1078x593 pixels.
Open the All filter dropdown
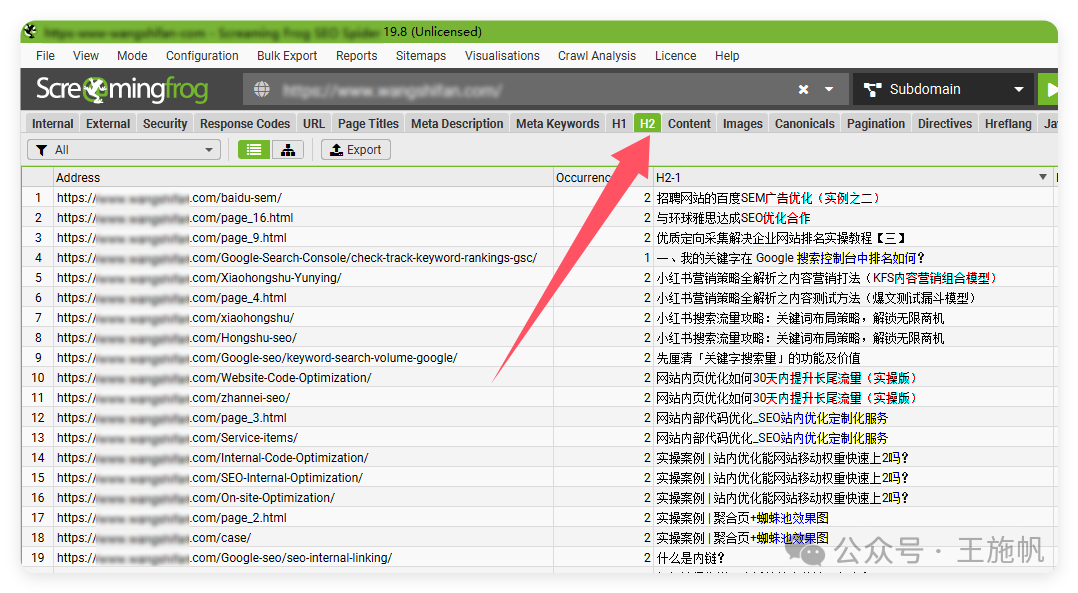(x=124, y=150)
